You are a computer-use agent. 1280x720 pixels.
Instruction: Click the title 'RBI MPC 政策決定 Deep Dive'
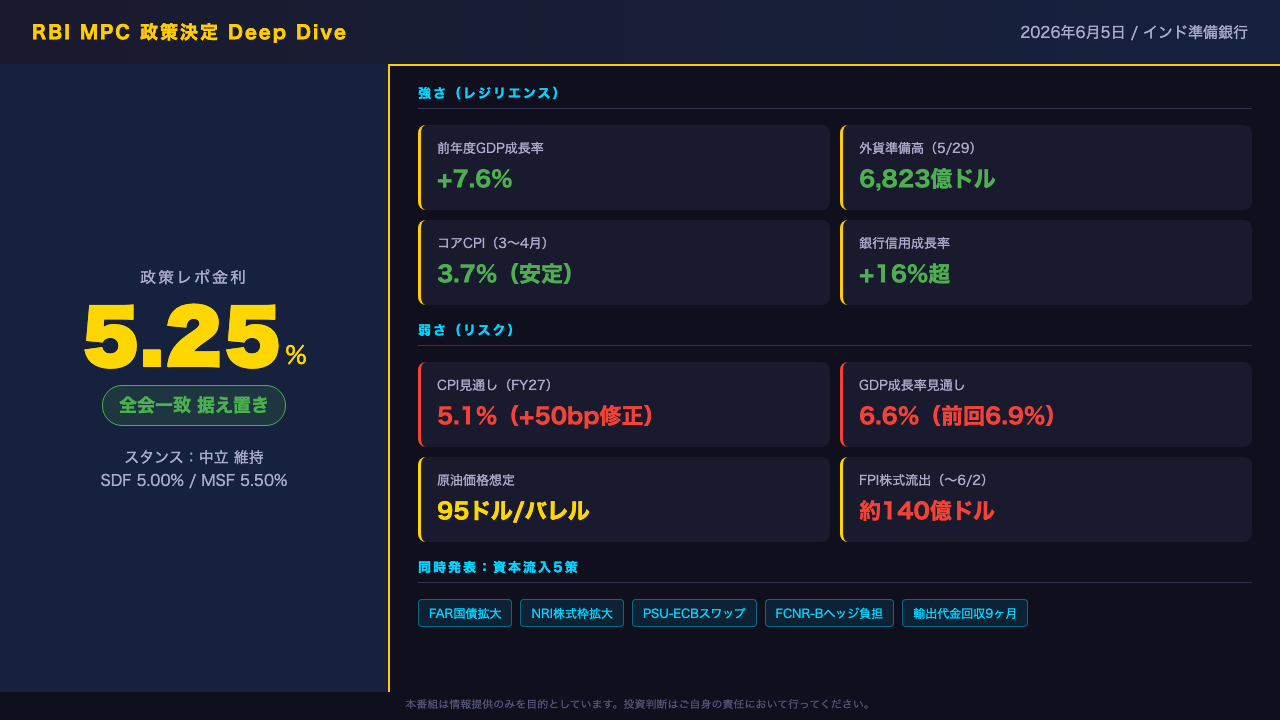click(x=189, y=32)
